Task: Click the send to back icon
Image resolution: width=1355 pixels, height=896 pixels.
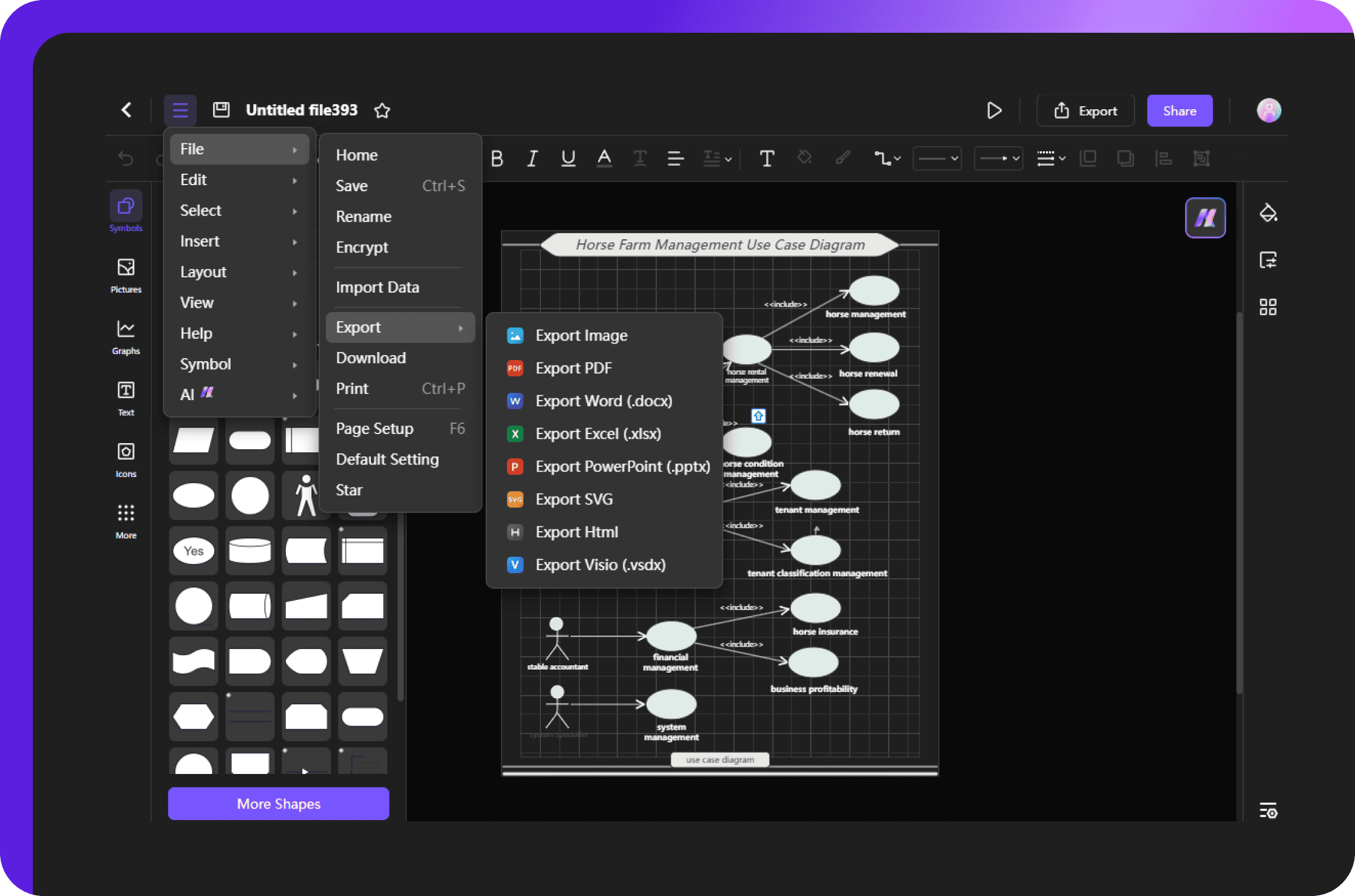Action: click(1126, 158)
